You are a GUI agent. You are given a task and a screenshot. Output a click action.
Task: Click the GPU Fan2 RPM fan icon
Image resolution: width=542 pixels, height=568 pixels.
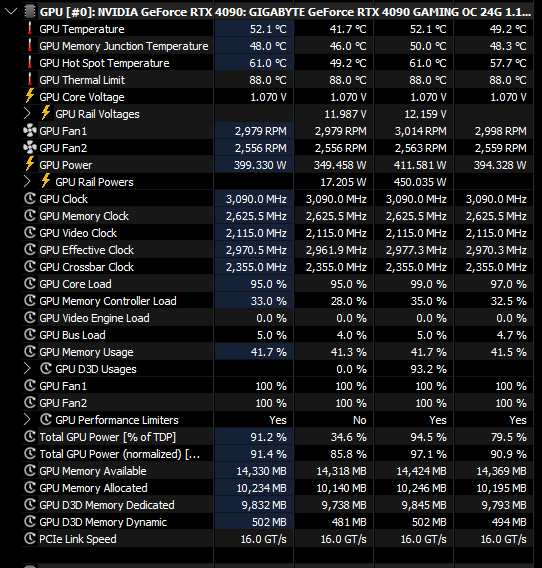tap(30, 147)
